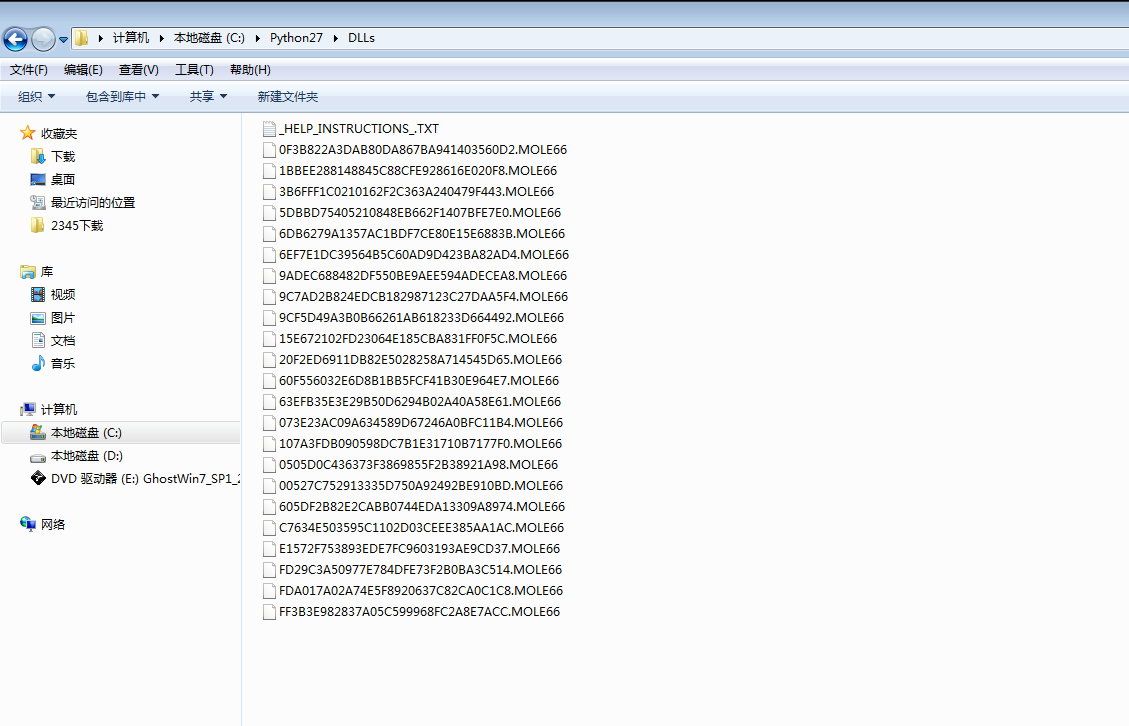Select file FF3B3E982837A05C599968FC2A8E7ACC.MOLE66
Screen dimensions: 1129x726
[419, 612]
